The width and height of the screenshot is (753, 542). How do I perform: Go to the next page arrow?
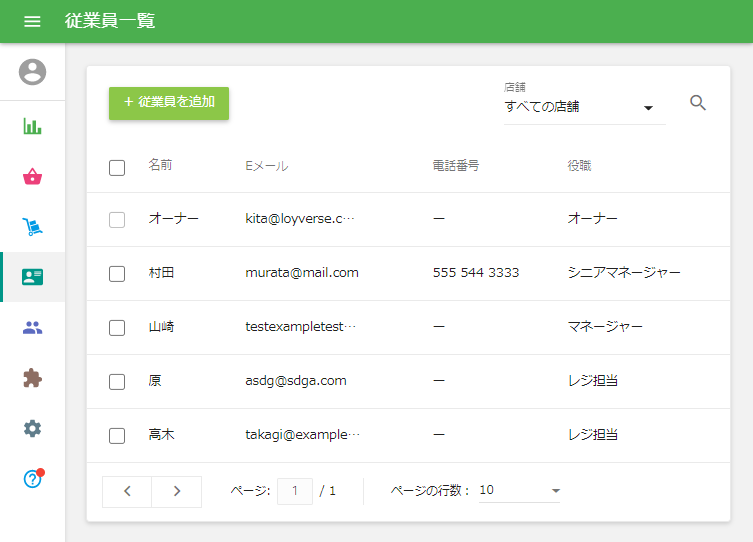(x=177, y=491)
